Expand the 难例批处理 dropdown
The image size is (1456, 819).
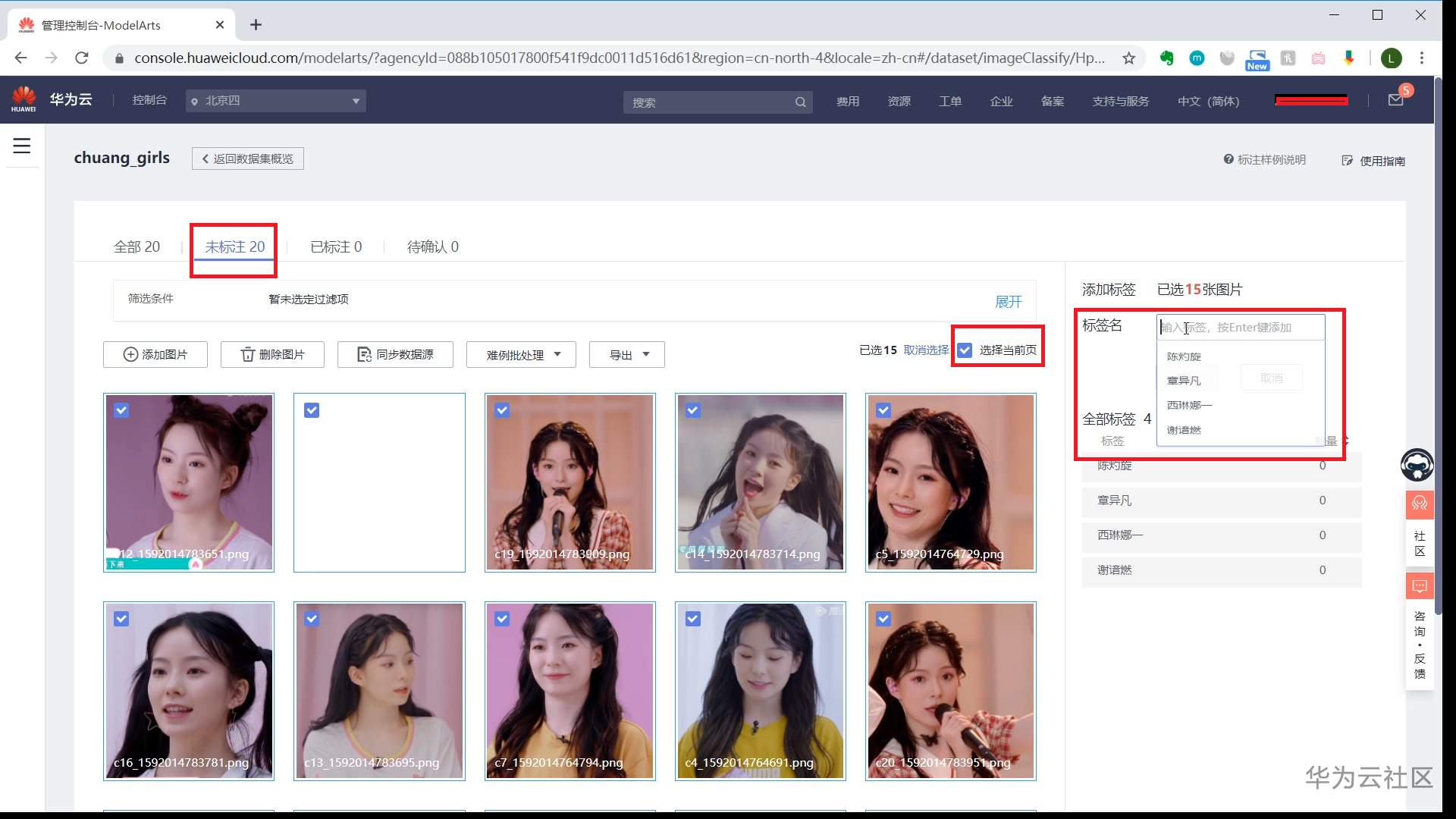coord(522,355)
